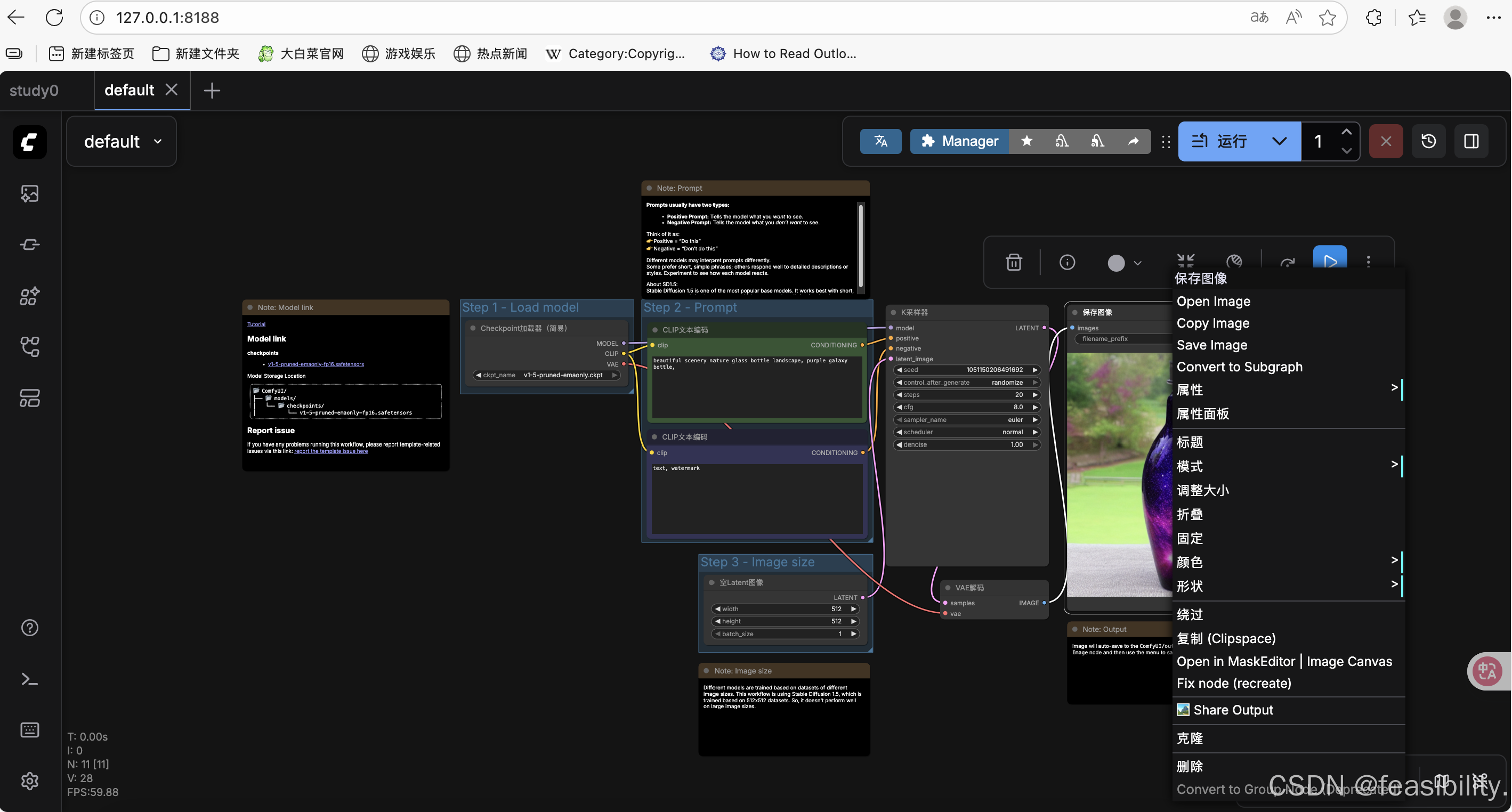
Task: Open node library sidebar icon
Action: coord(29,296)
